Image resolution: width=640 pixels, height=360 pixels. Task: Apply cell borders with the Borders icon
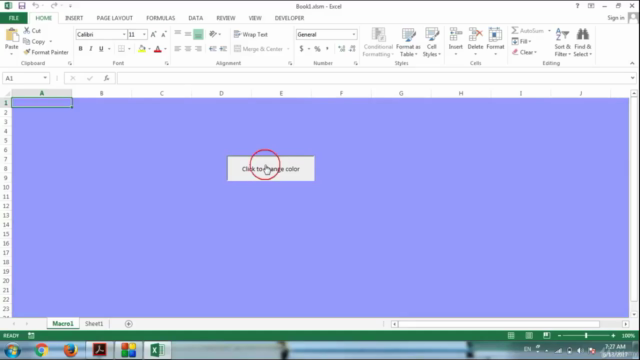tap(121, 49)
